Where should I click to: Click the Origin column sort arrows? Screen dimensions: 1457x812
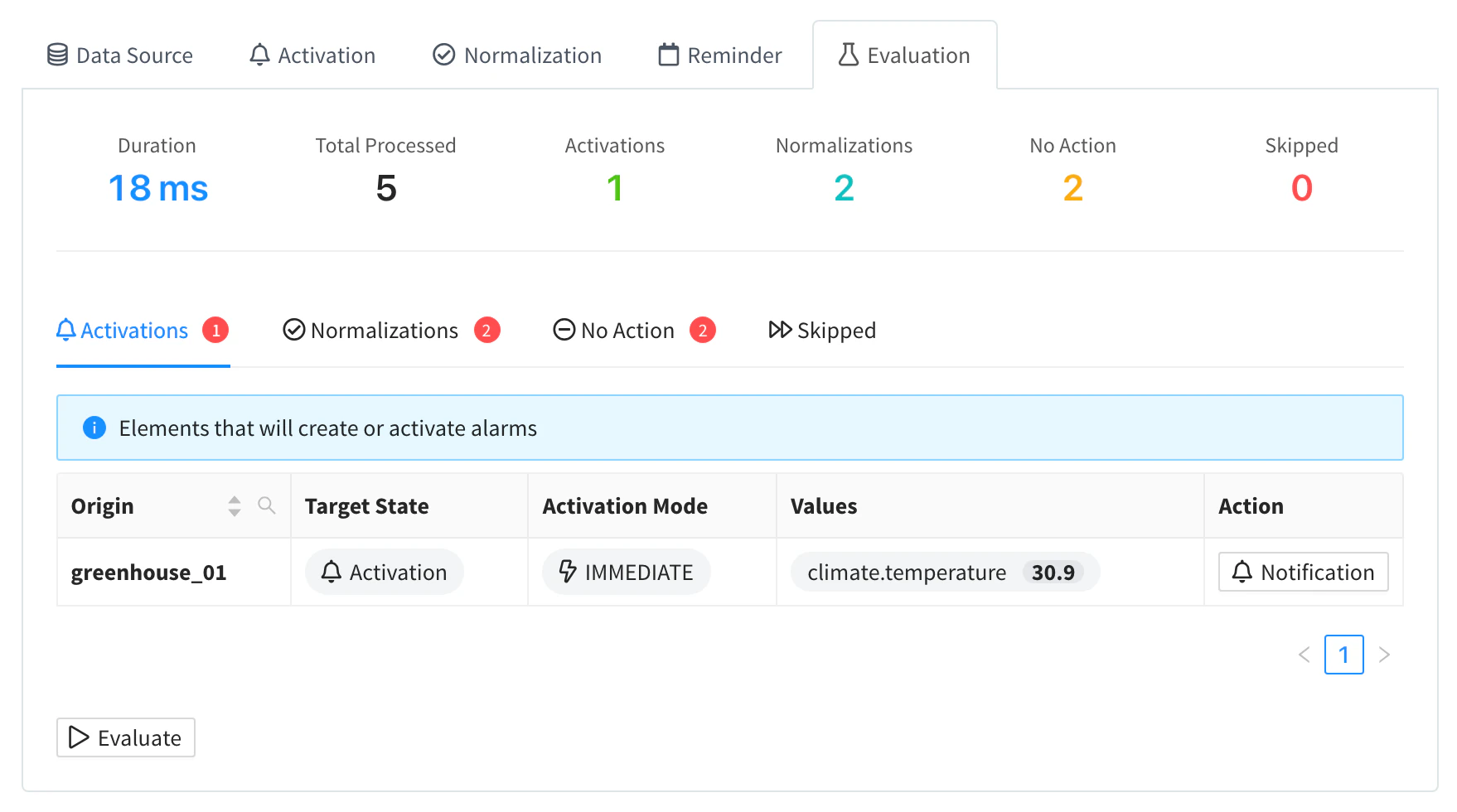point(235,506)
